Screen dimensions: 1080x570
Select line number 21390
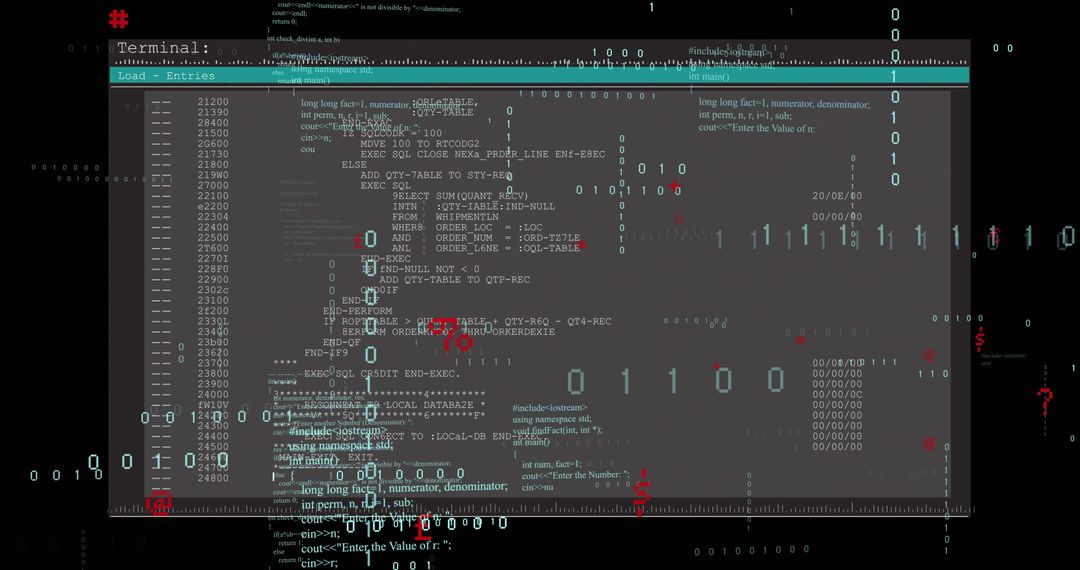213,112
